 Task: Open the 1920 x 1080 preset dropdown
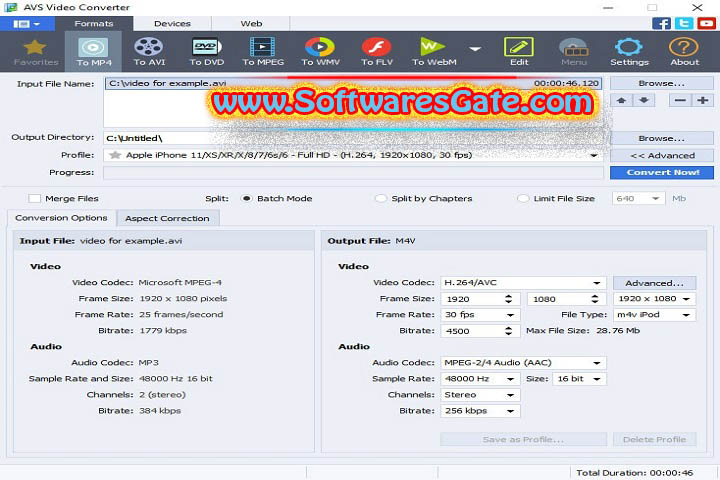point(654,299)
